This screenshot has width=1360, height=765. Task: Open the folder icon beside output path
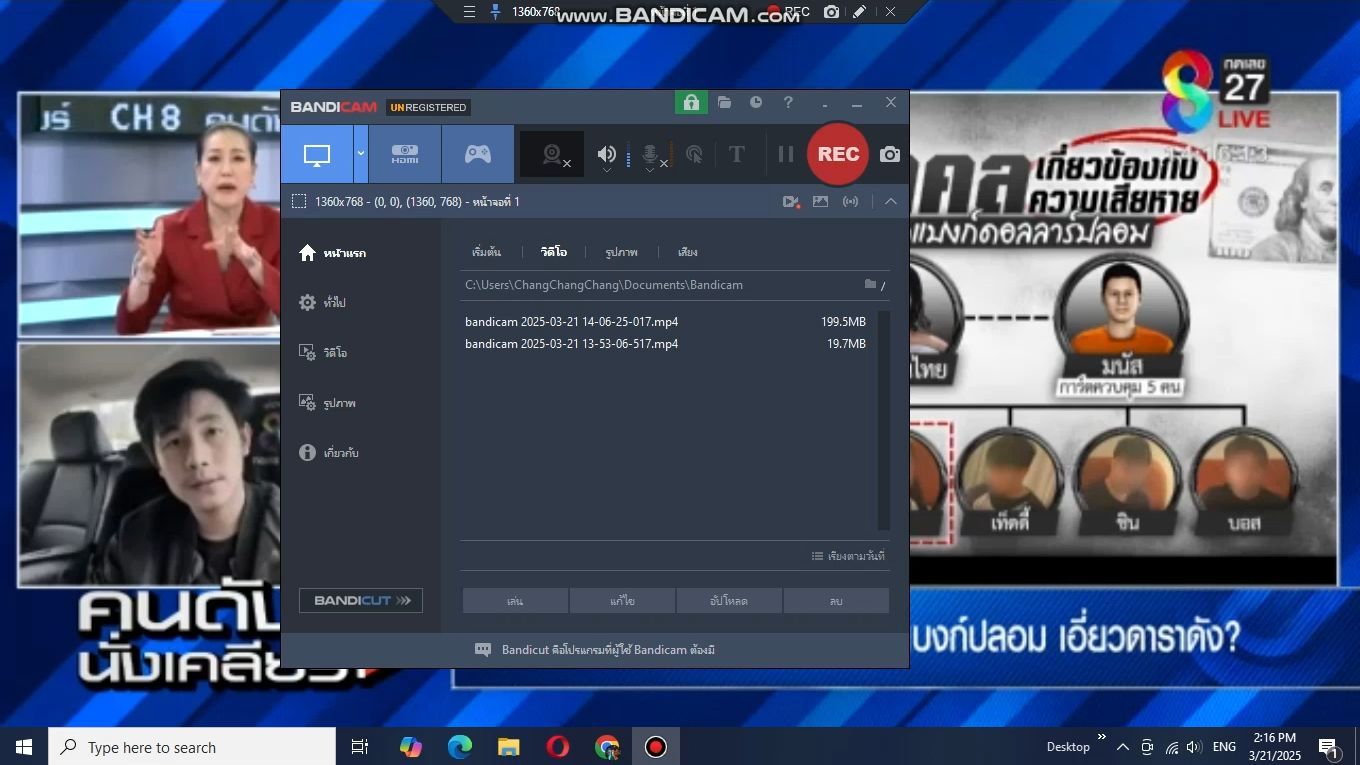(x=871, y=285)
